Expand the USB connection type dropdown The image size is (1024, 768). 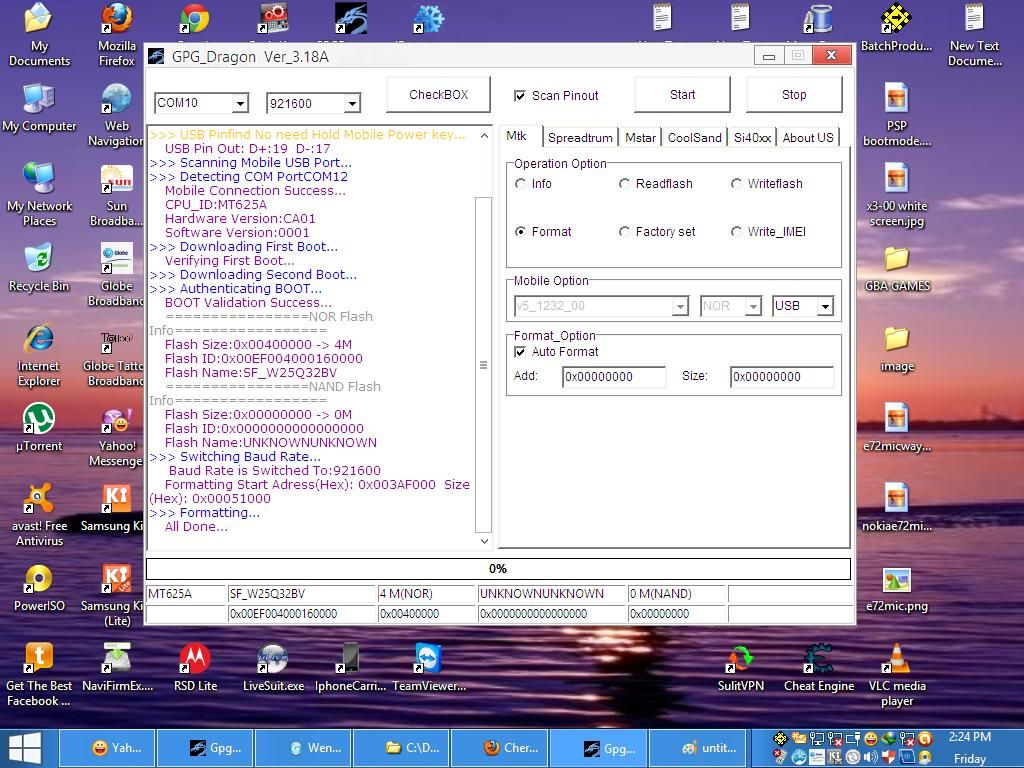825,306
